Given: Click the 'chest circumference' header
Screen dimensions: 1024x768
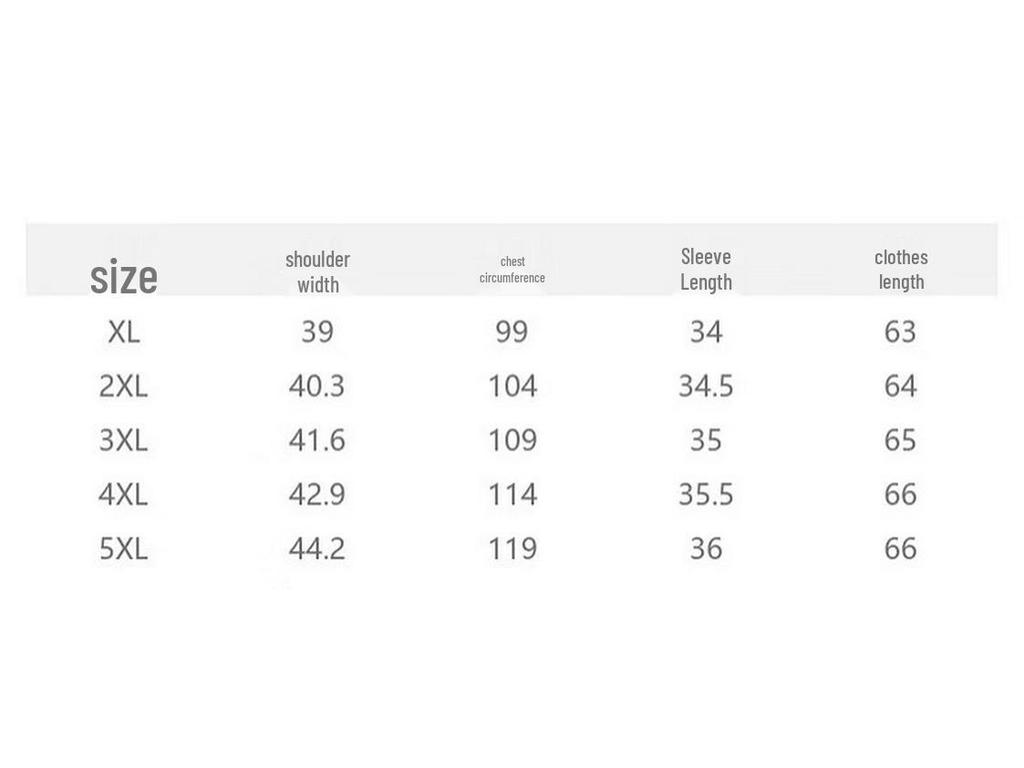Looking at the screenshot, I should click(512, 270).
